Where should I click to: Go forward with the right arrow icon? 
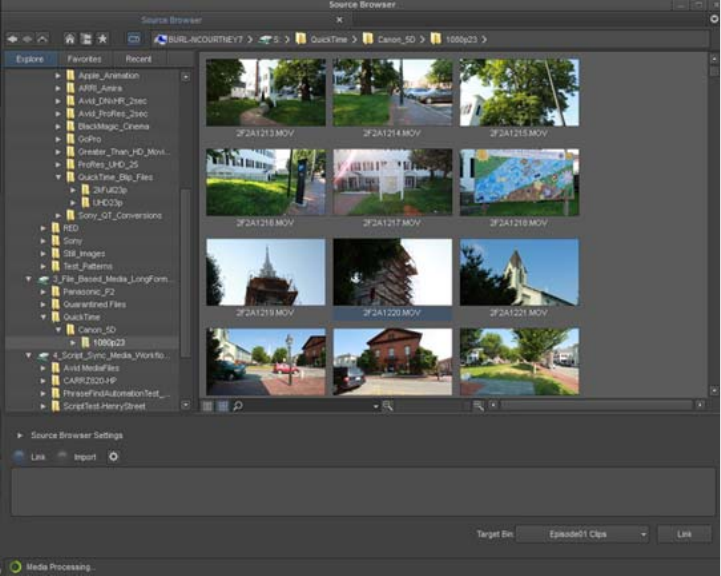27,39
